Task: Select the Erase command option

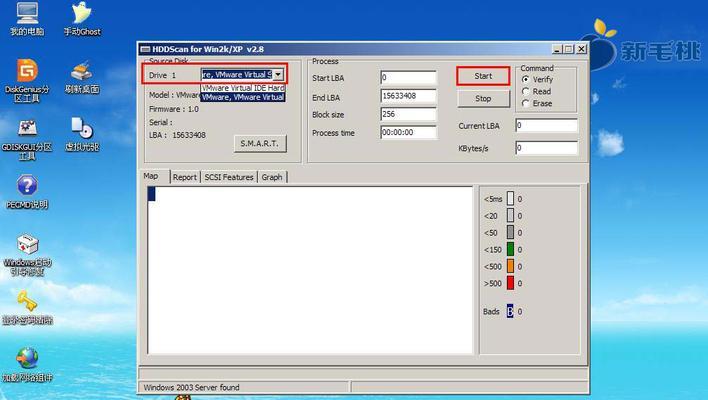Action: coord(526,103)
